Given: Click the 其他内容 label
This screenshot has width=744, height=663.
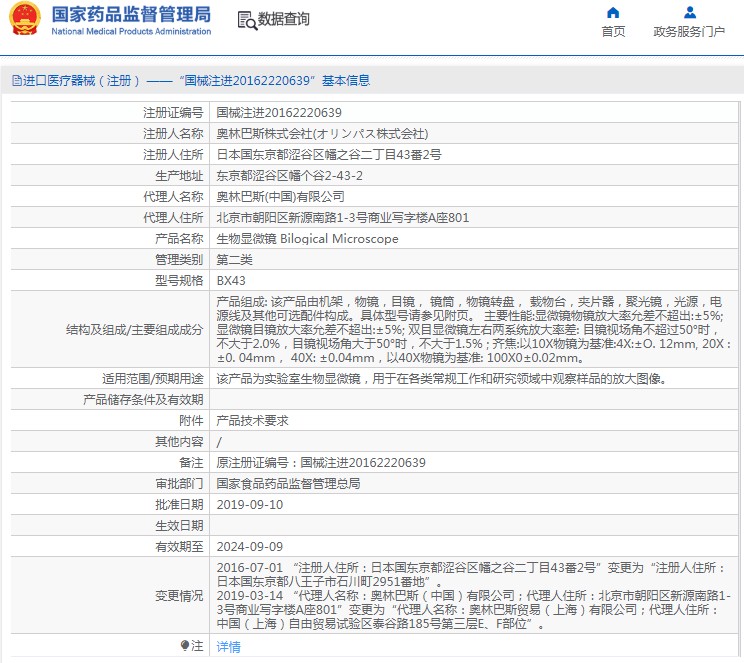Looking at the screenshot, I should (x=179, y=442).
